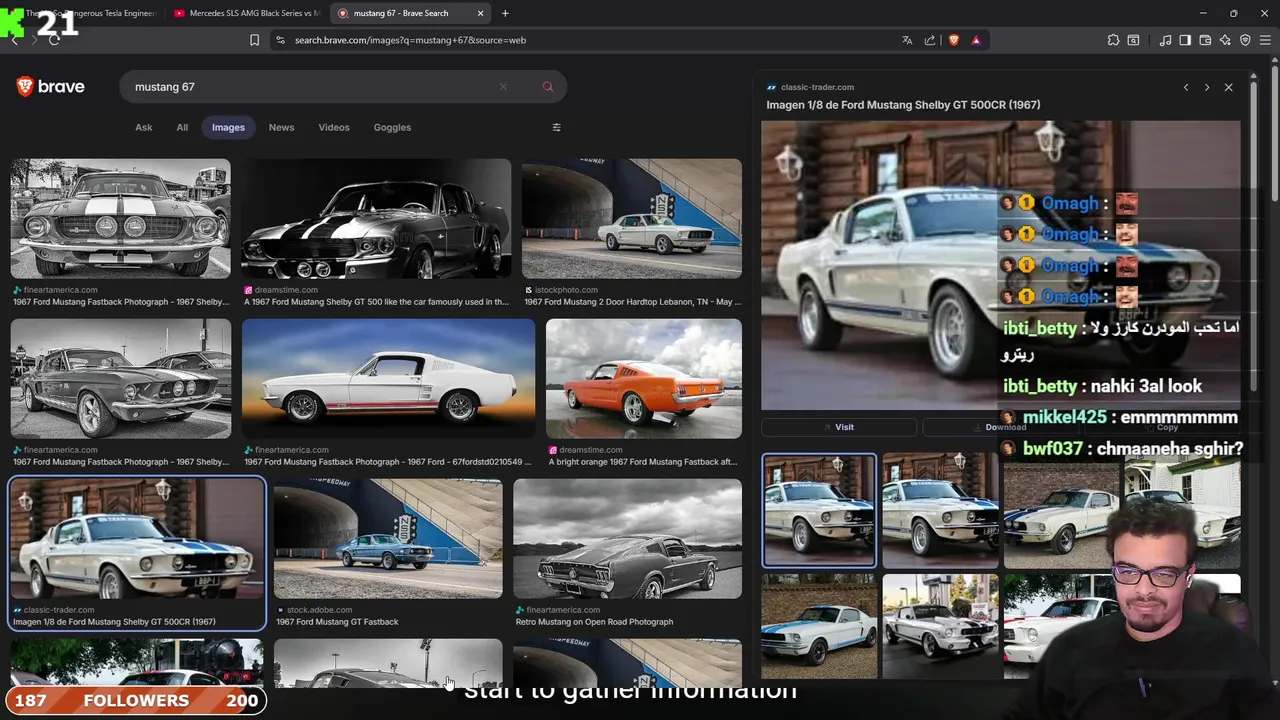Click the classic-trader.com source link in the preview
1280x720 pixels.
click(x=817, y=87)
